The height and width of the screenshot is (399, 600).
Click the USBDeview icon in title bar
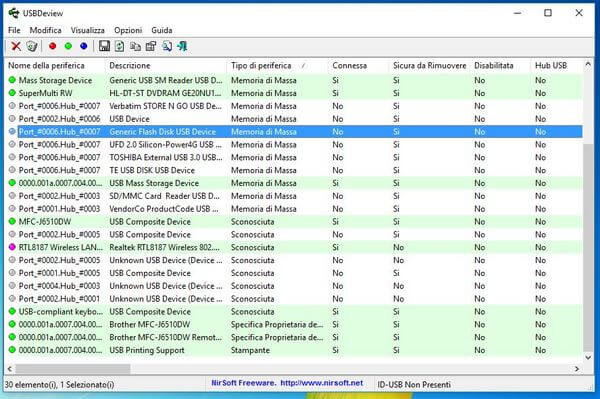tap(14, 13)
